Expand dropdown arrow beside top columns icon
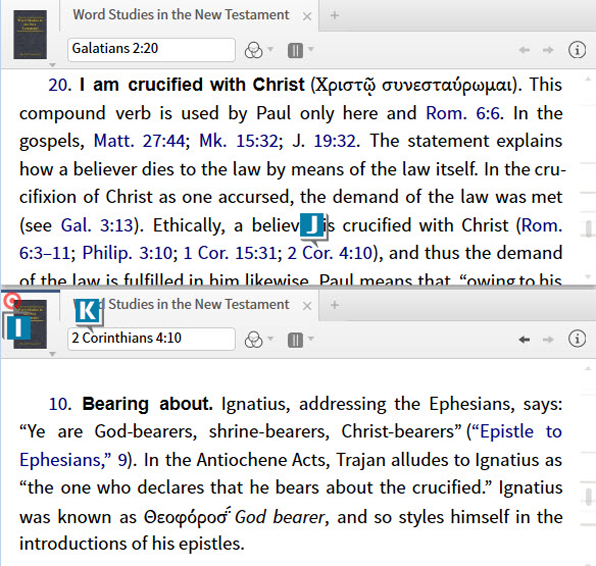Image resolution: width=596 pixels, height=566 pixels. pos(311,49)
